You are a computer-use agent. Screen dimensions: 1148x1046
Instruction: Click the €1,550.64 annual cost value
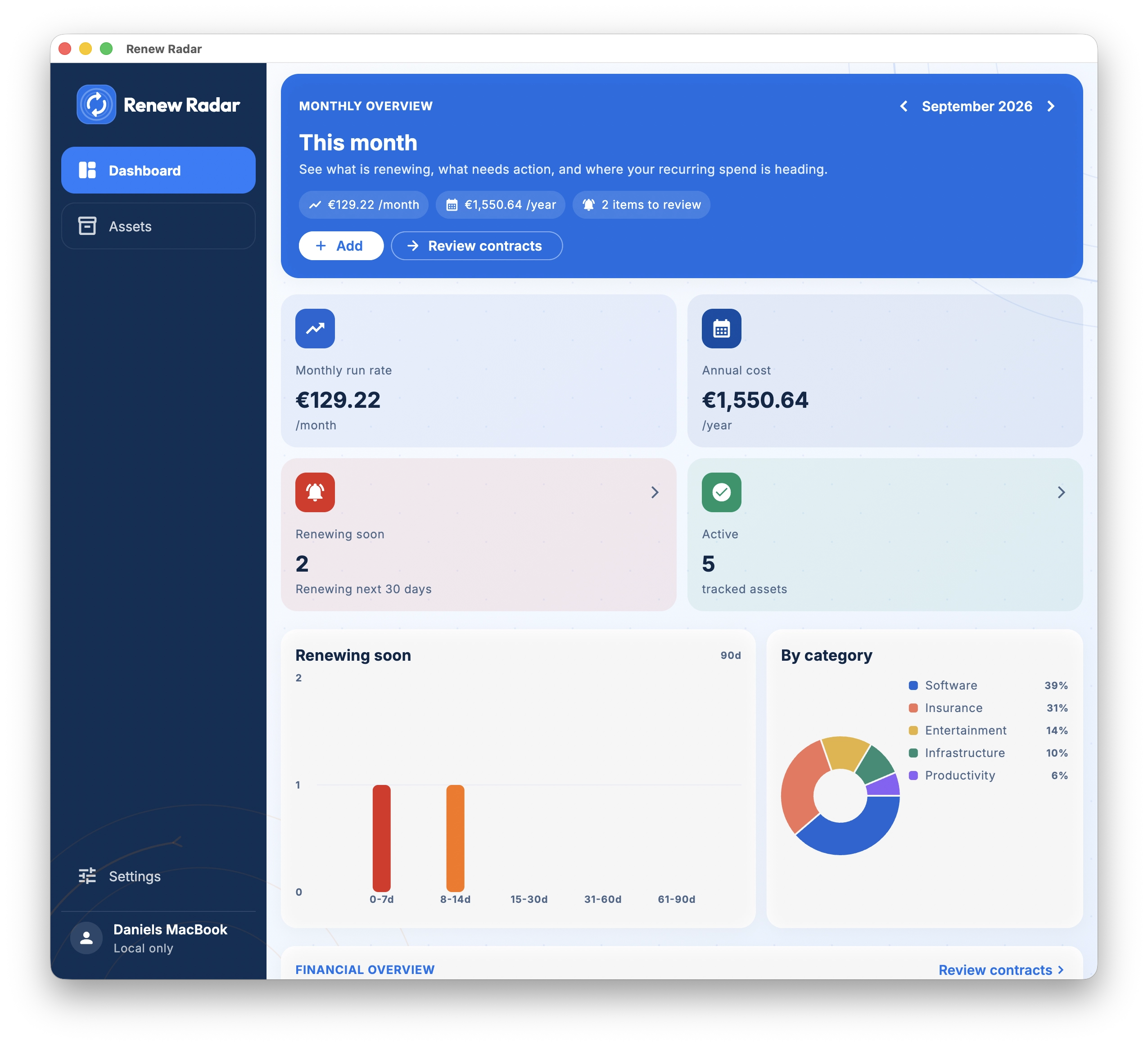pyautogui.click(x=755, y=400)
